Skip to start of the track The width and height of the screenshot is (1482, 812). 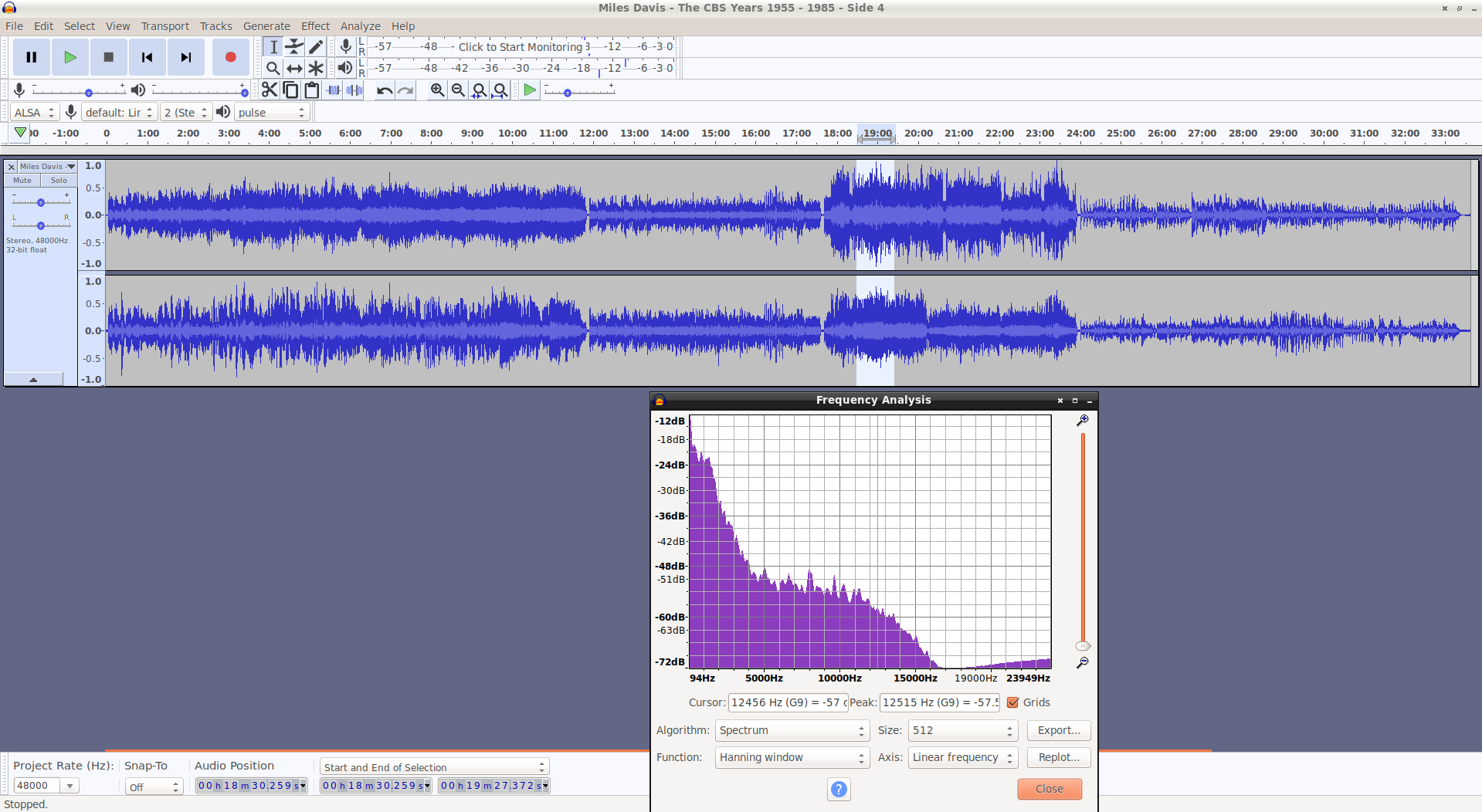[x=148, y=57]
